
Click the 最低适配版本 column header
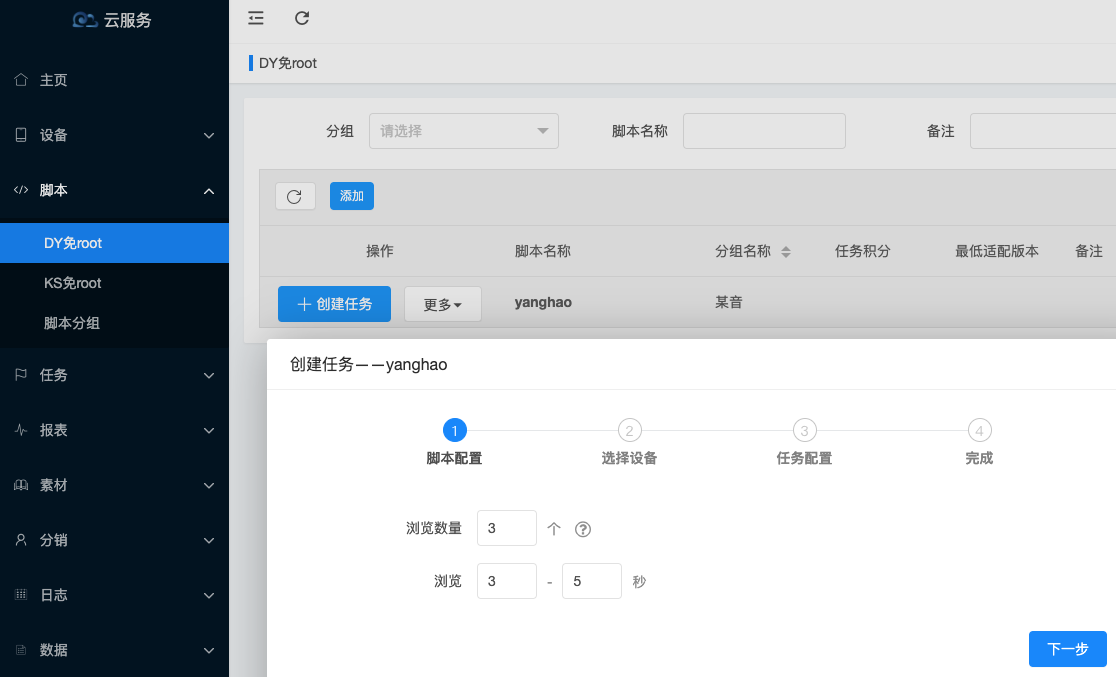996,251
